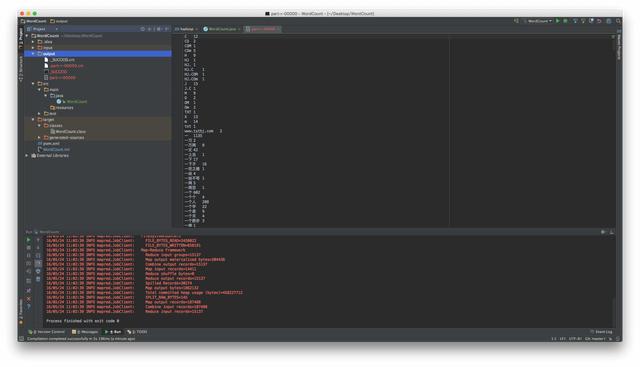Select pom.xml in project tree
This screenshot has height=367, width=640.
click(x=49, y=144)
